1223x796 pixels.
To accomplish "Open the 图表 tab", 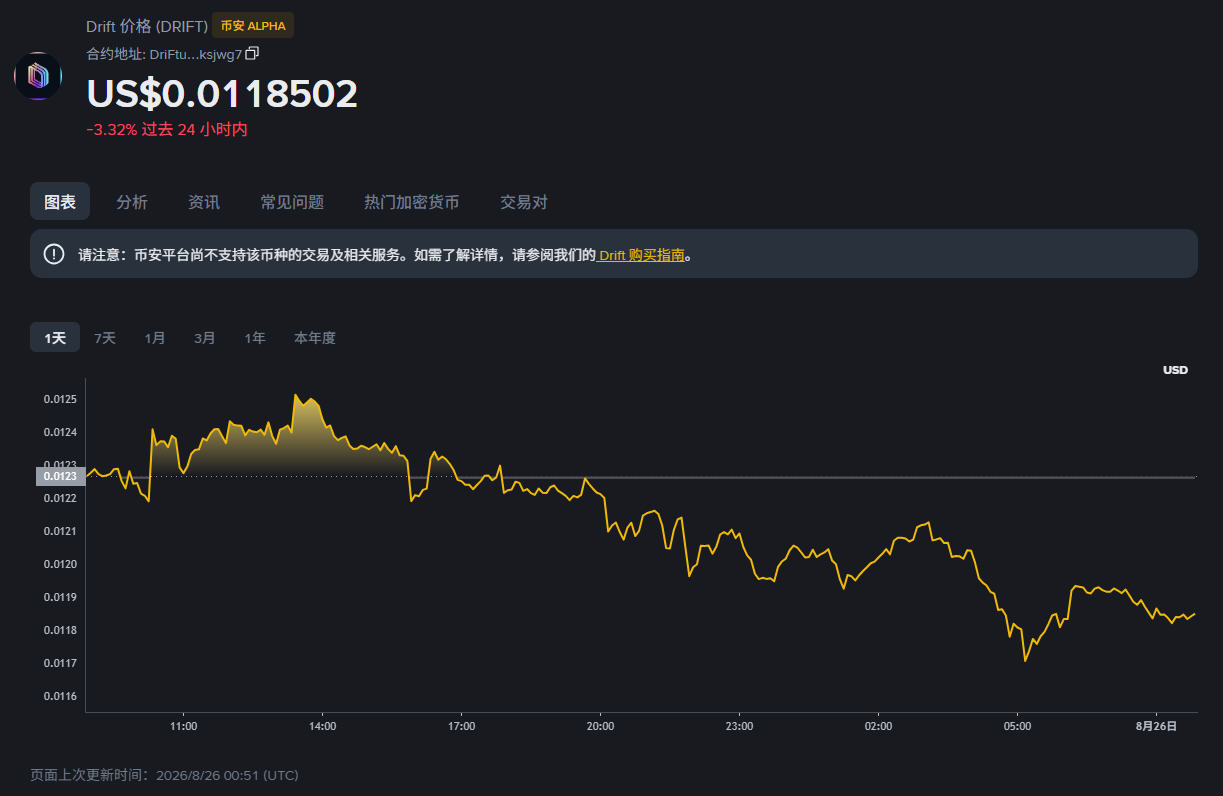I will pyautogui.click(x=60, y=202).
